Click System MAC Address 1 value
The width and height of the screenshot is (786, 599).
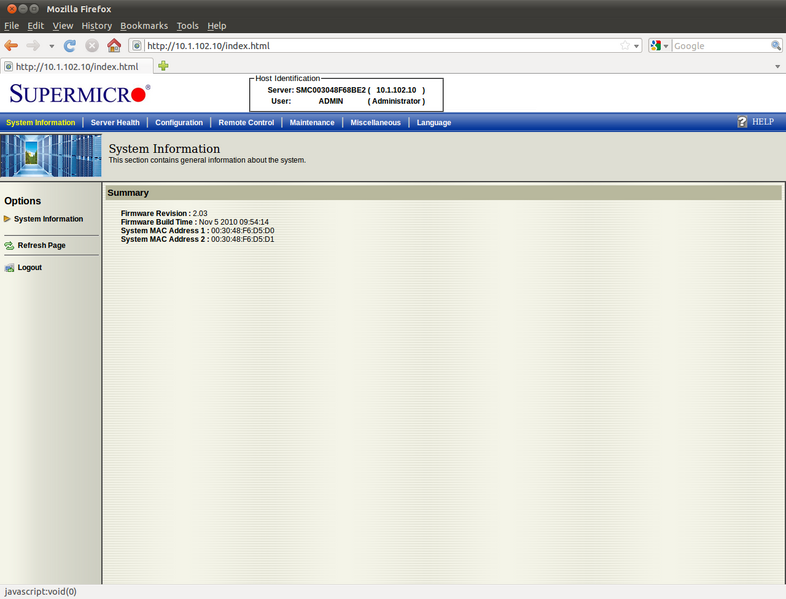coord(243,231)
